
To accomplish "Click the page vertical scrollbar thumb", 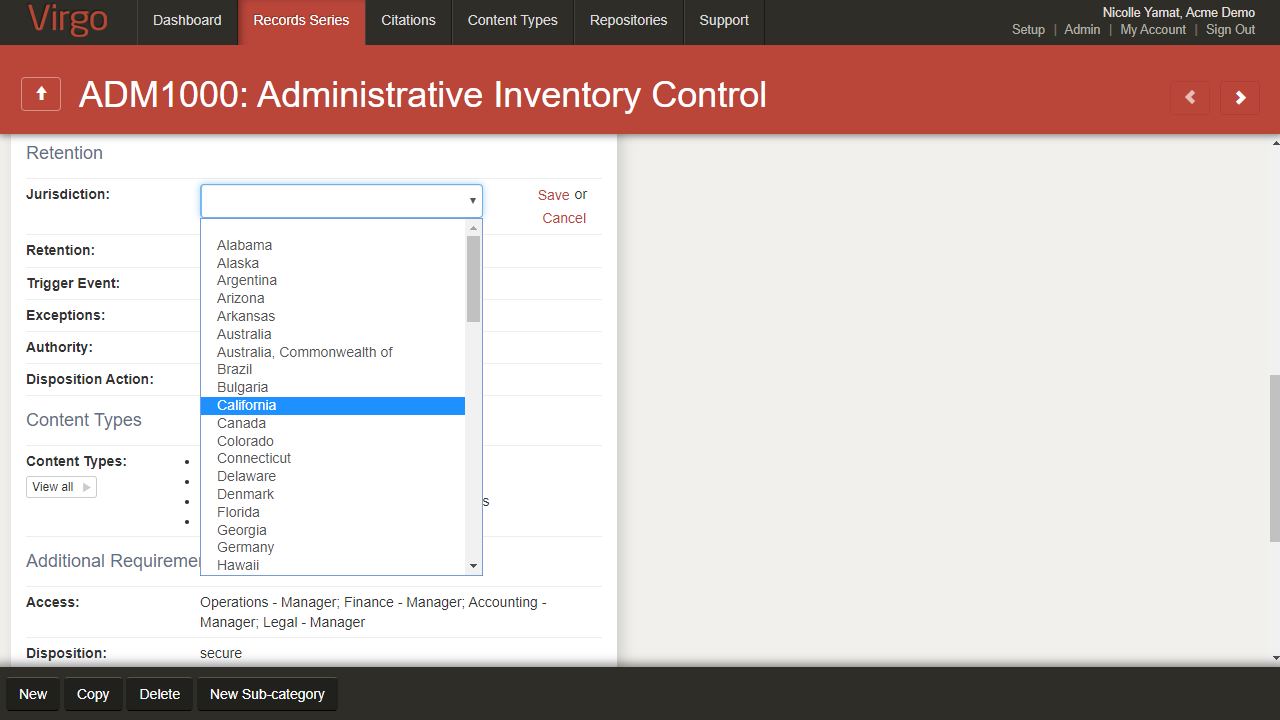I will pos(1274,458).
